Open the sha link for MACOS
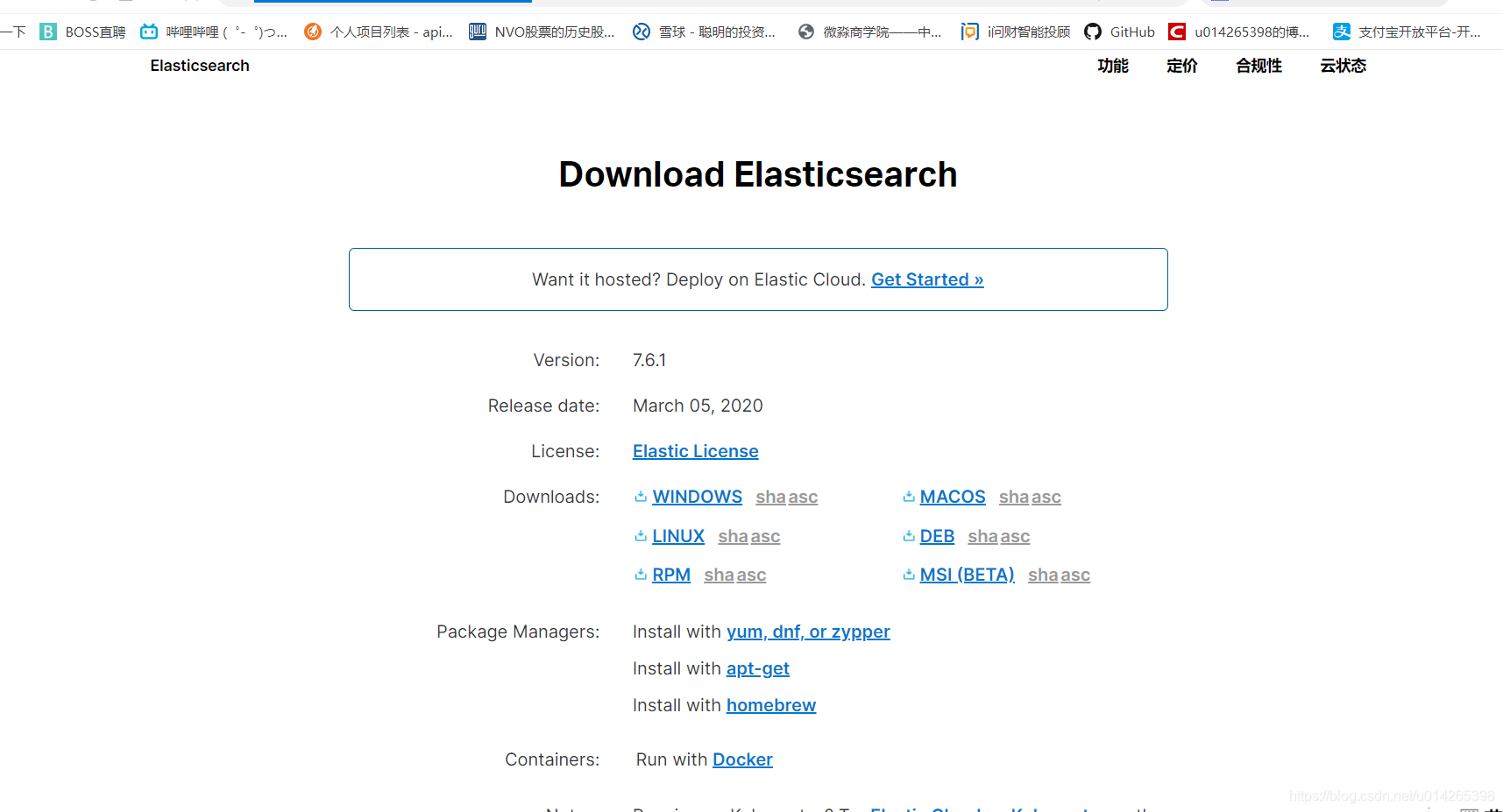Screen dimensions: 1503x812 click(1014, 497)
